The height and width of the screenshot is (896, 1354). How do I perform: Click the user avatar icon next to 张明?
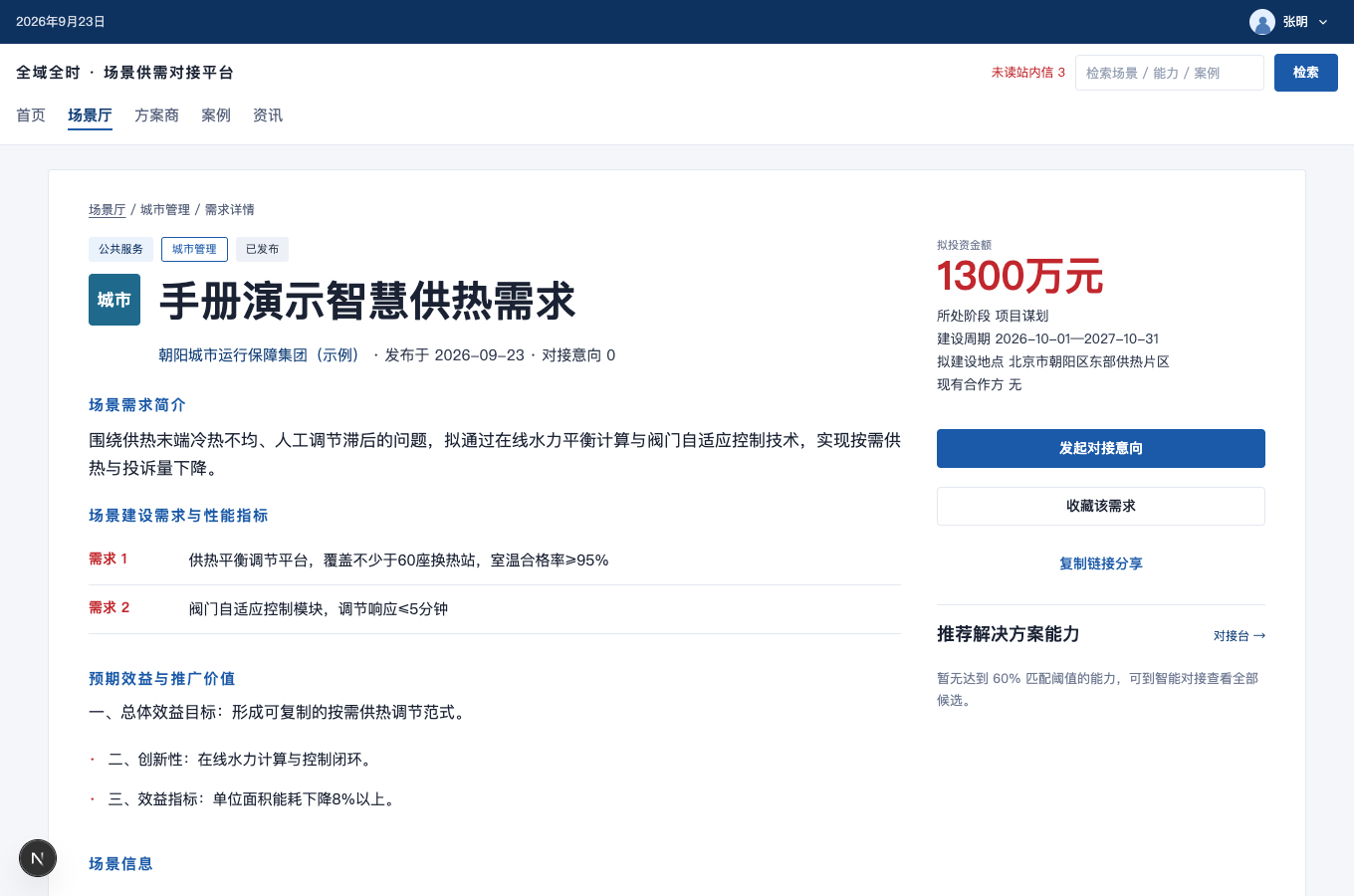coord(1262,22)
